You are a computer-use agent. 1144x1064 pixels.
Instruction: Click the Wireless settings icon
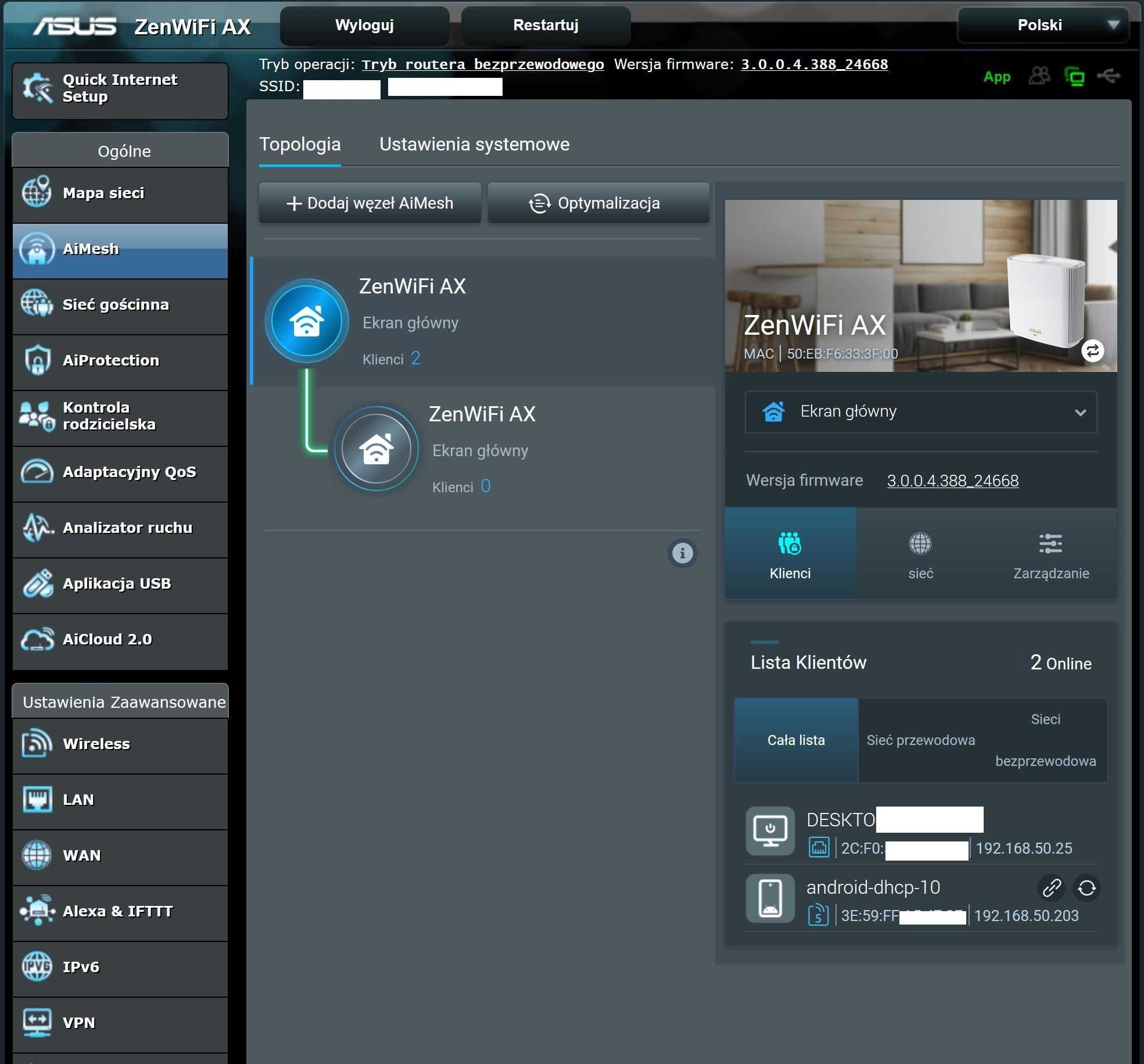click(x=38, y=744)
